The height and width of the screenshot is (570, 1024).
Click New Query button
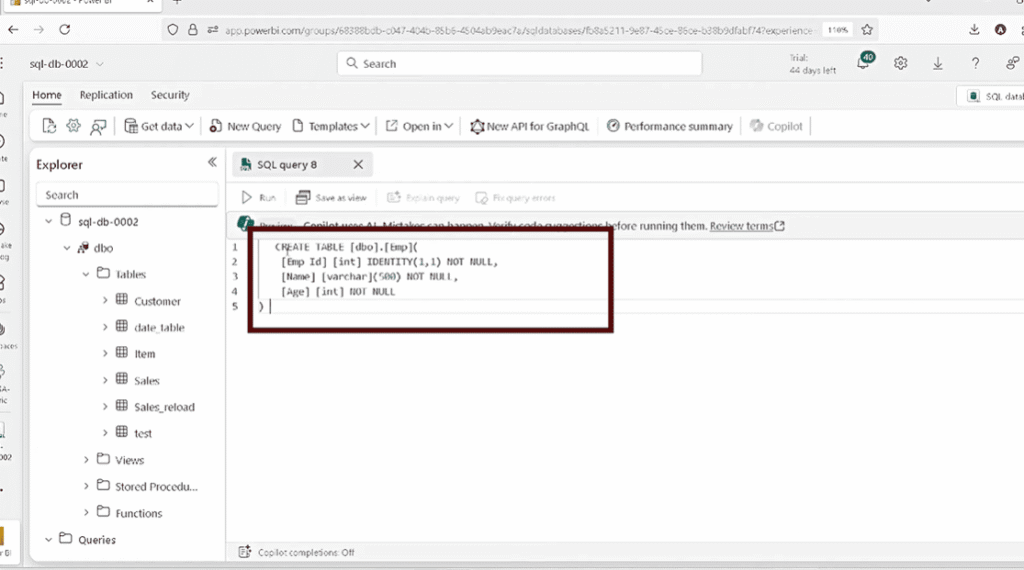pyautogui.click(x=245, y=126)
